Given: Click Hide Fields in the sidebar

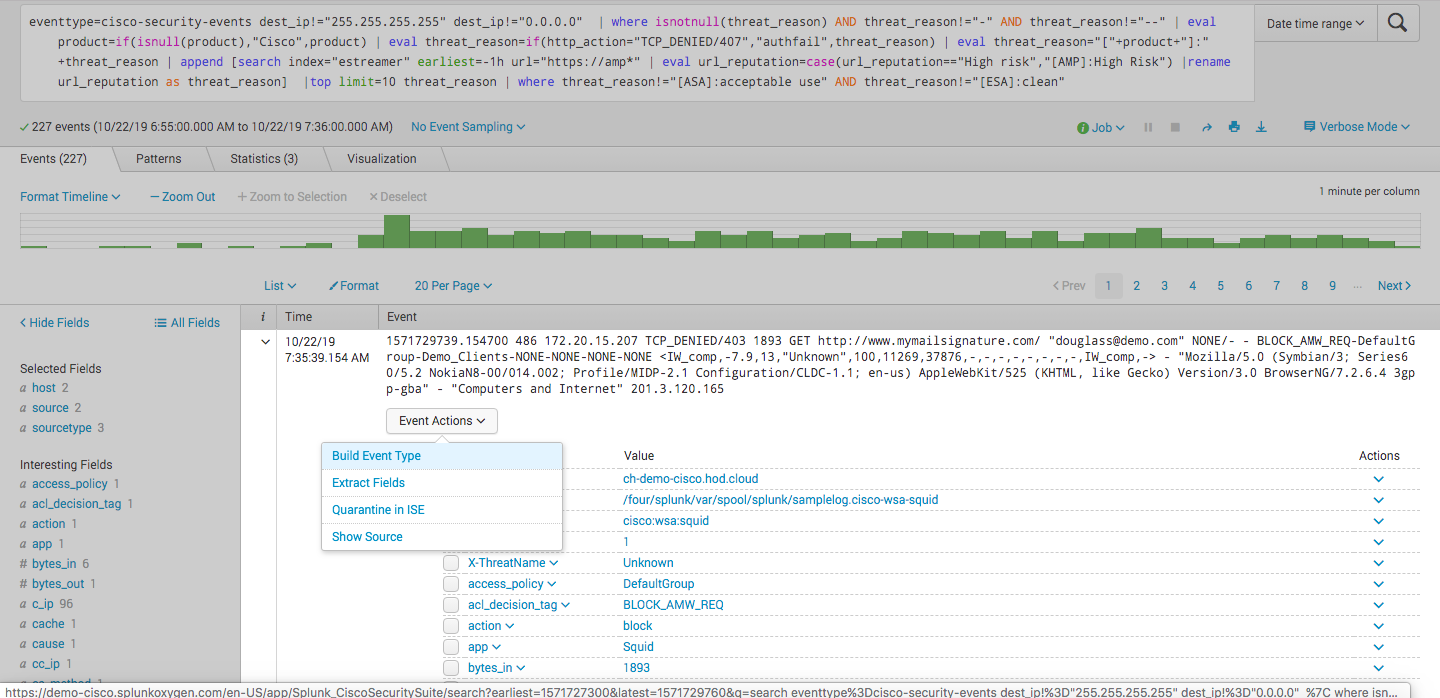Looking at the screenshot, I should click(x=55, y=323).
